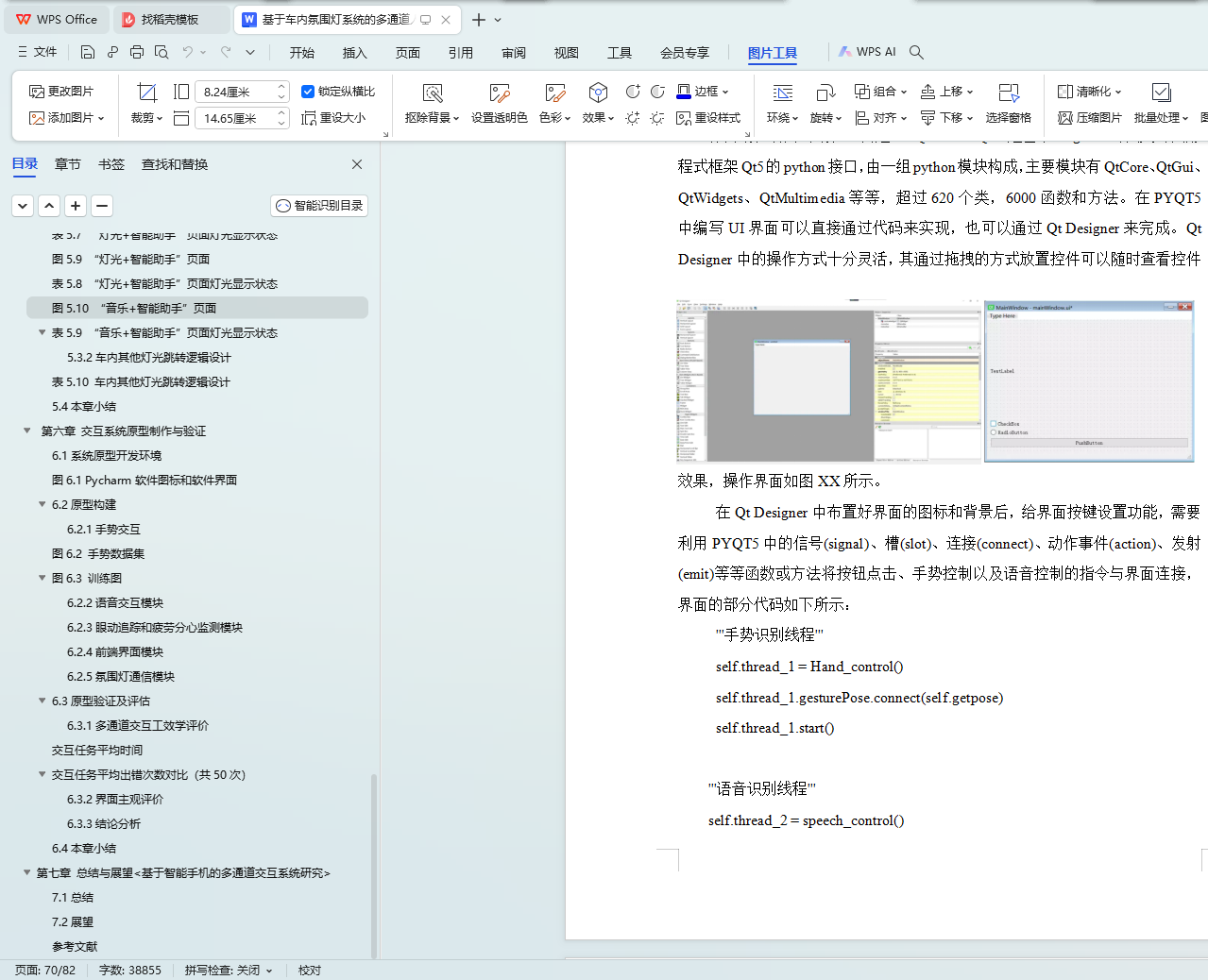This screenshot has height=980, width=1208.
Task: Click increase brightness sun icon
Action: (x=633, y=118)
